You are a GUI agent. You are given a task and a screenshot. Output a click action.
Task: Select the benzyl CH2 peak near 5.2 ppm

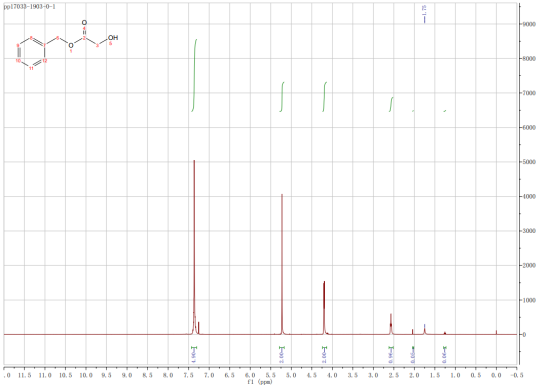pyautogui.click(x=282, y=264)
